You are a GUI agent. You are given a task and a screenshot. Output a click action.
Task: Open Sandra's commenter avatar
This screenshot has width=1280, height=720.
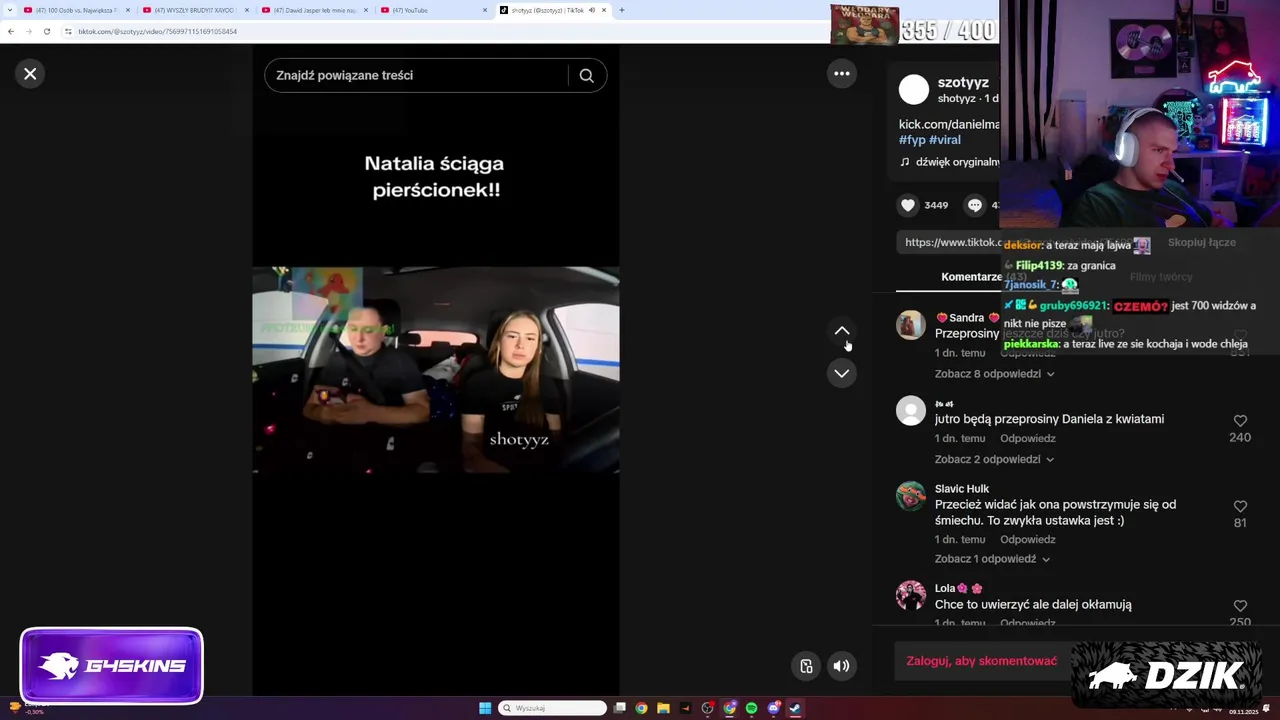911,325
